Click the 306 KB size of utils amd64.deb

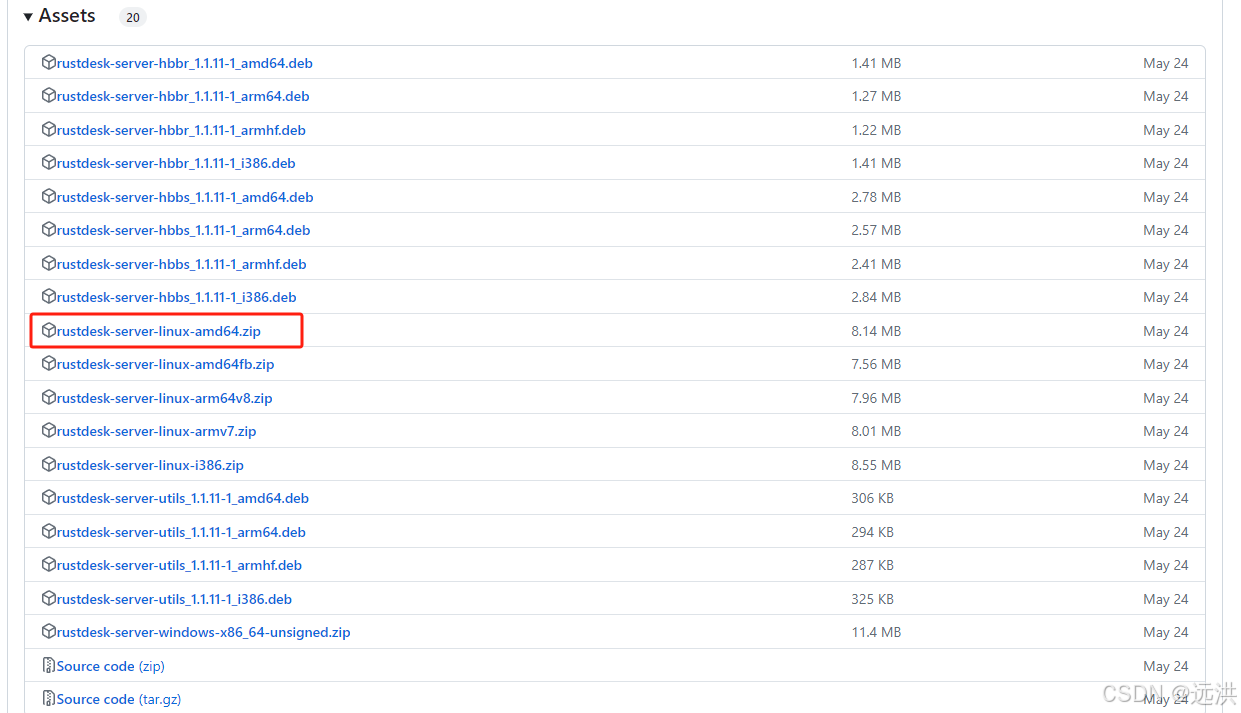[x=872, y=499]
